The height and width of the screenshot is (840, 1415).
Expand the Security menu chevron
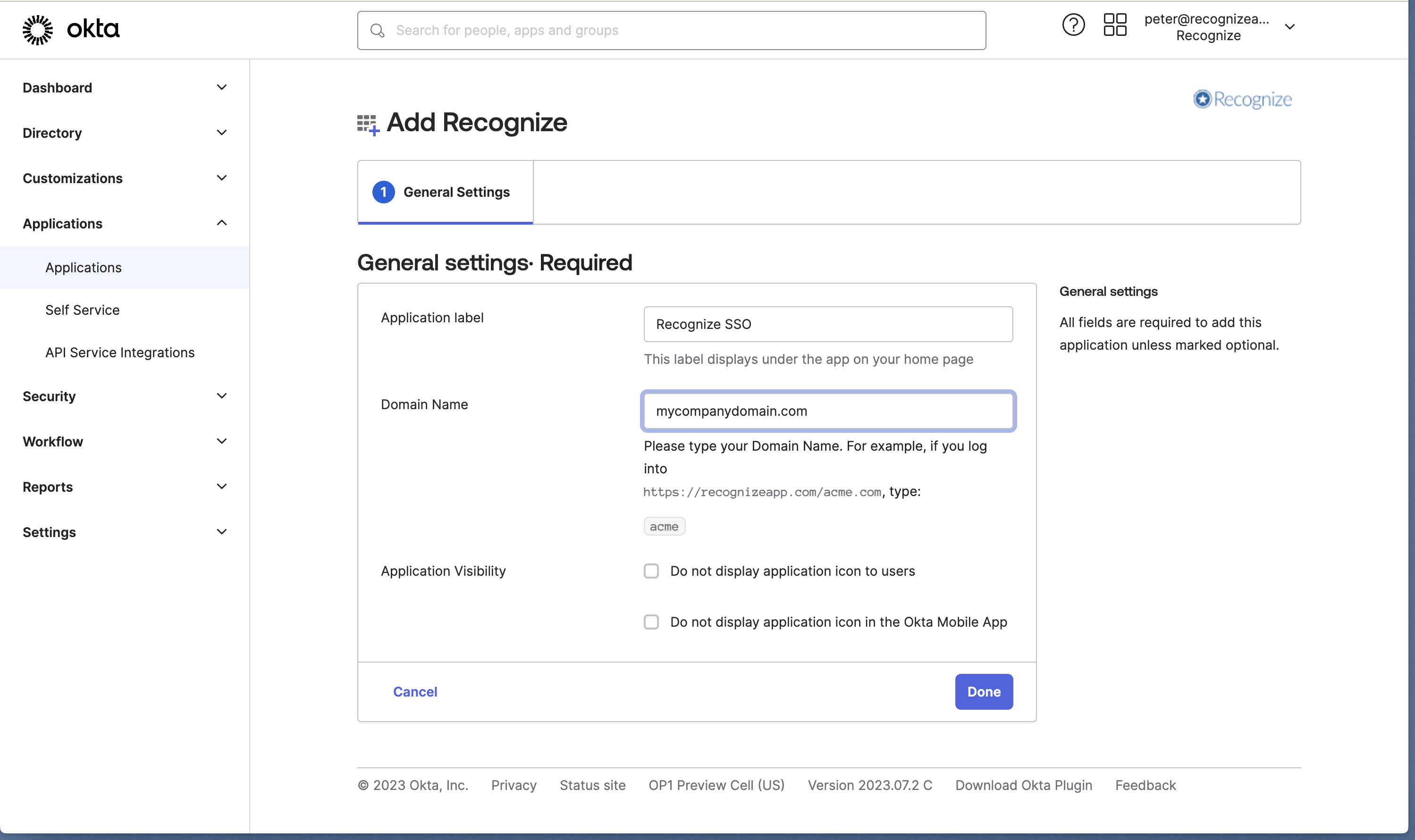(x=222, y=395)
